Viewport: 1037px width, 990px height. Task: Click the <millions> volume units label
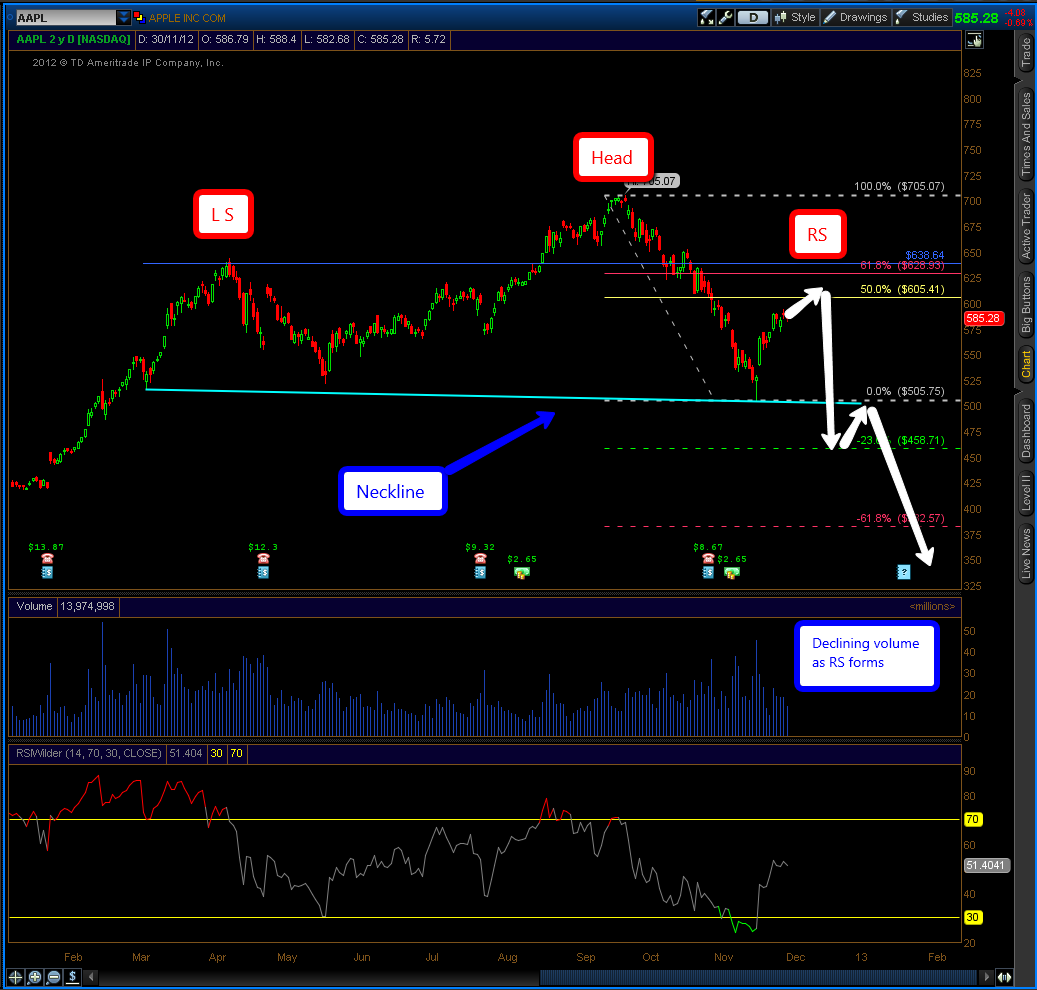(932, 606)
